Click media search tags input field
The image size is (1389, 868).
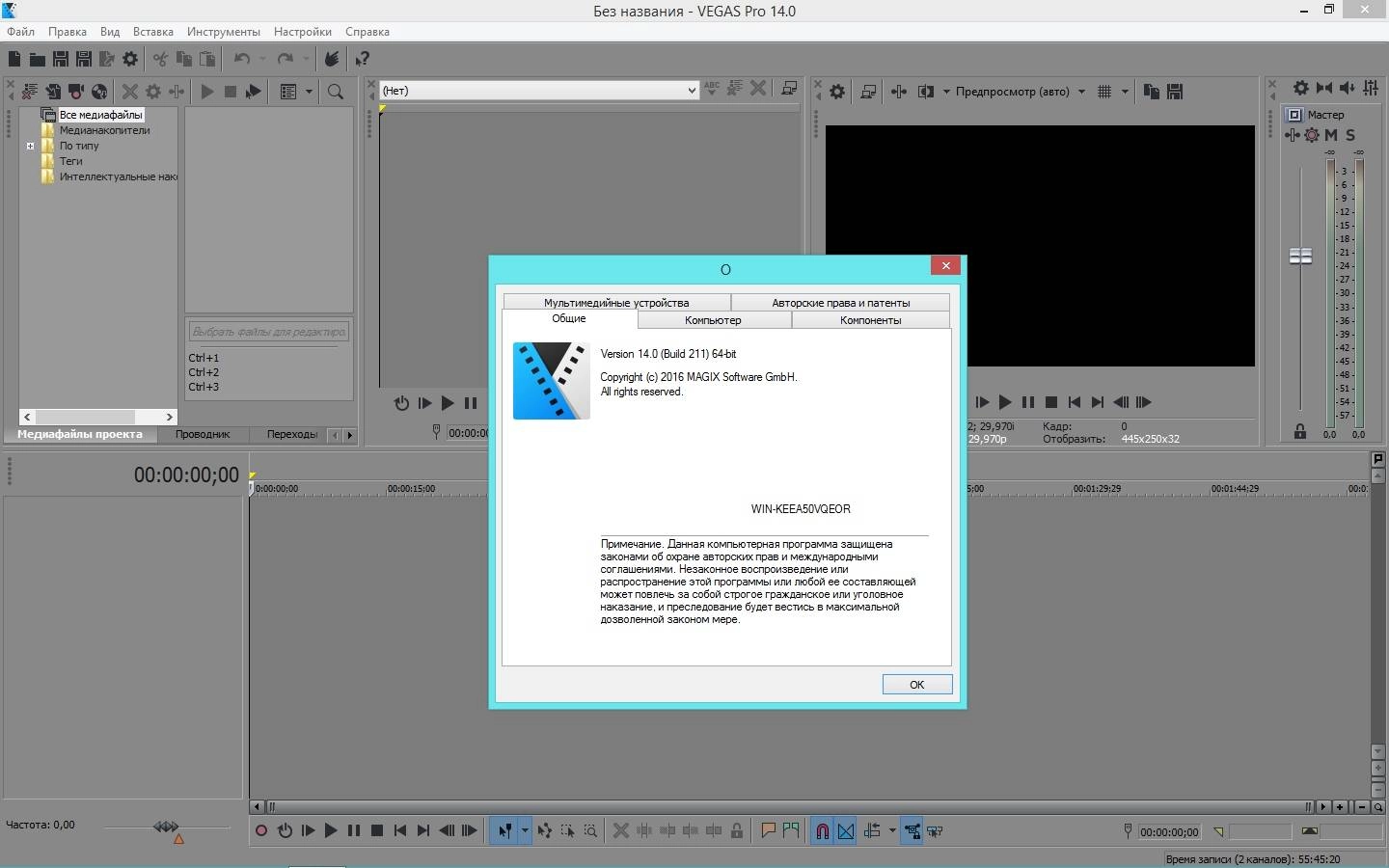tap(268, 332)
